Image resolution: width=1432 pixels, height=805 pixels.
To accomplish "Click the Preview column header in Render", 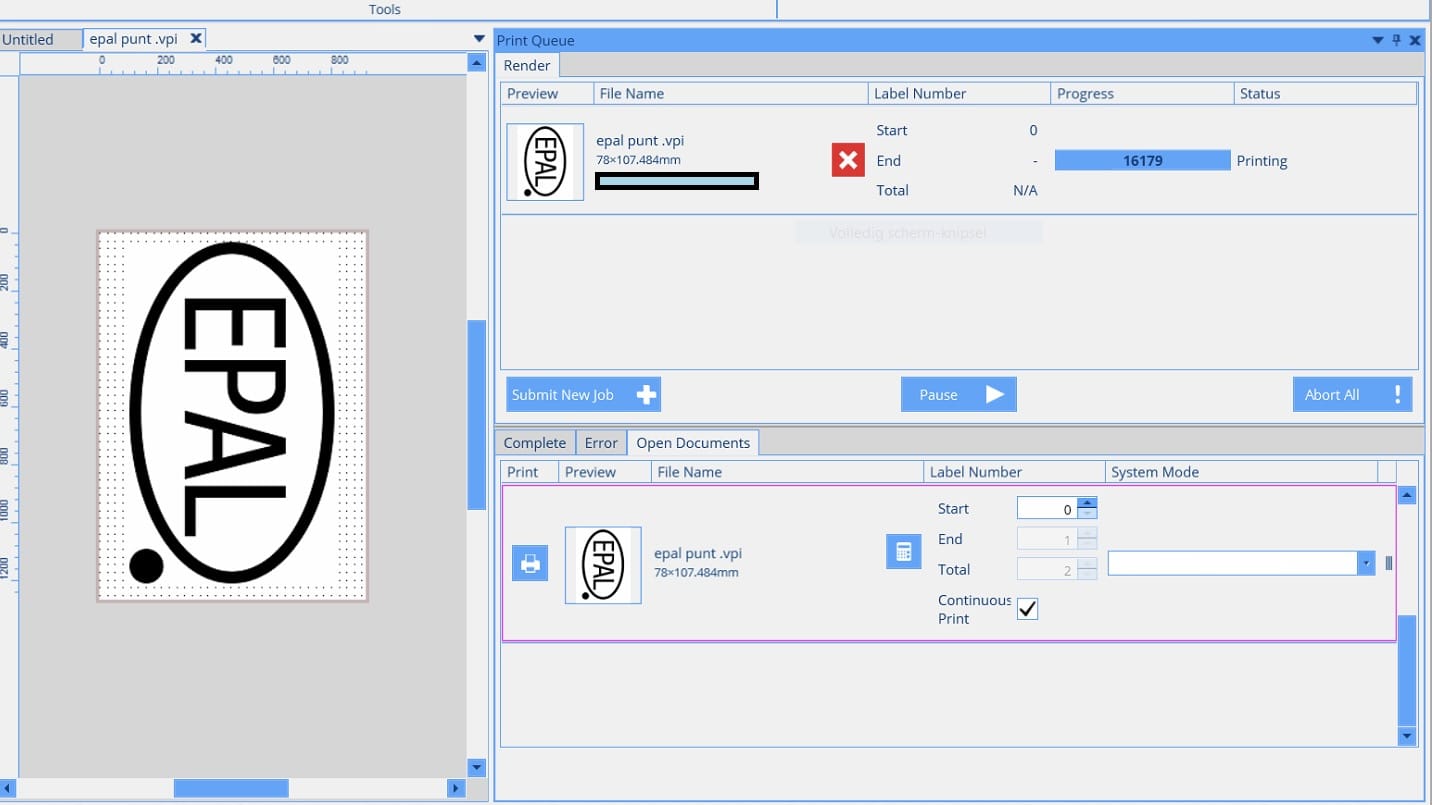I will pos(547,93).
